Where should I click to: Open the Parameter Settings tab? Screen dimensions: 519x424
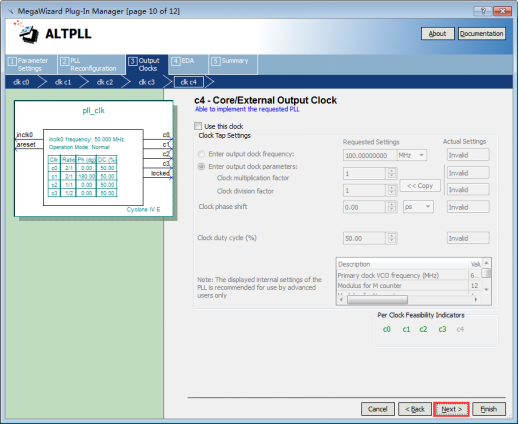pos(31,64)
